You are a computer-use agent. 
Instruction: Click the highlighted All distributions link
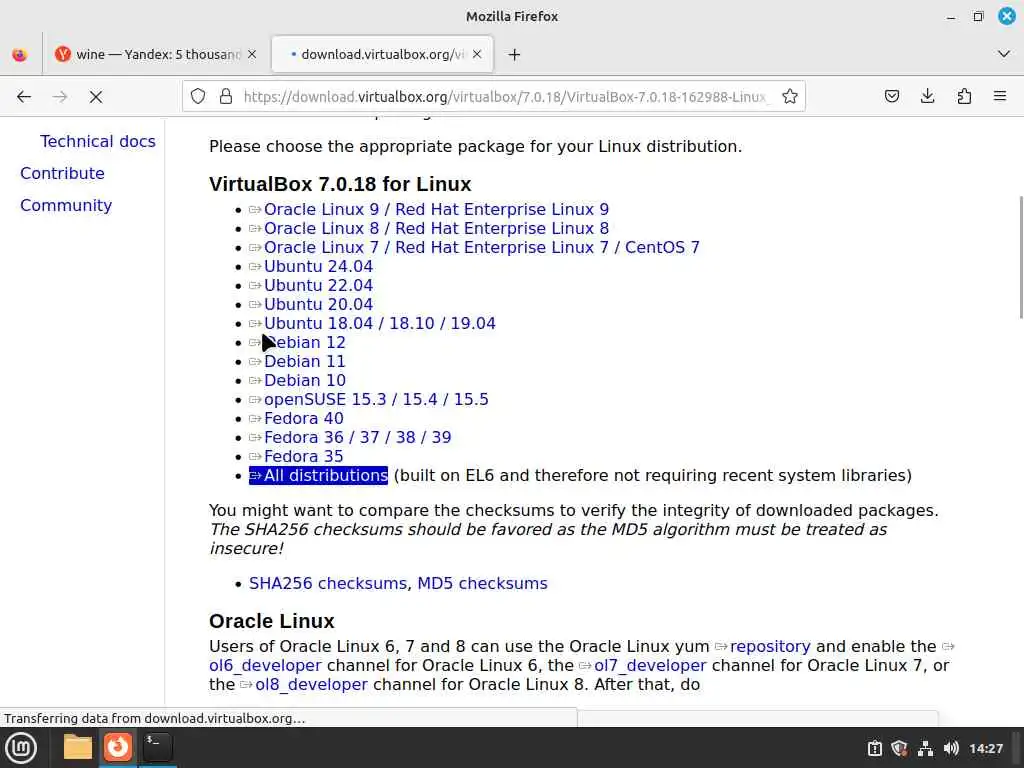click(319, 475)
